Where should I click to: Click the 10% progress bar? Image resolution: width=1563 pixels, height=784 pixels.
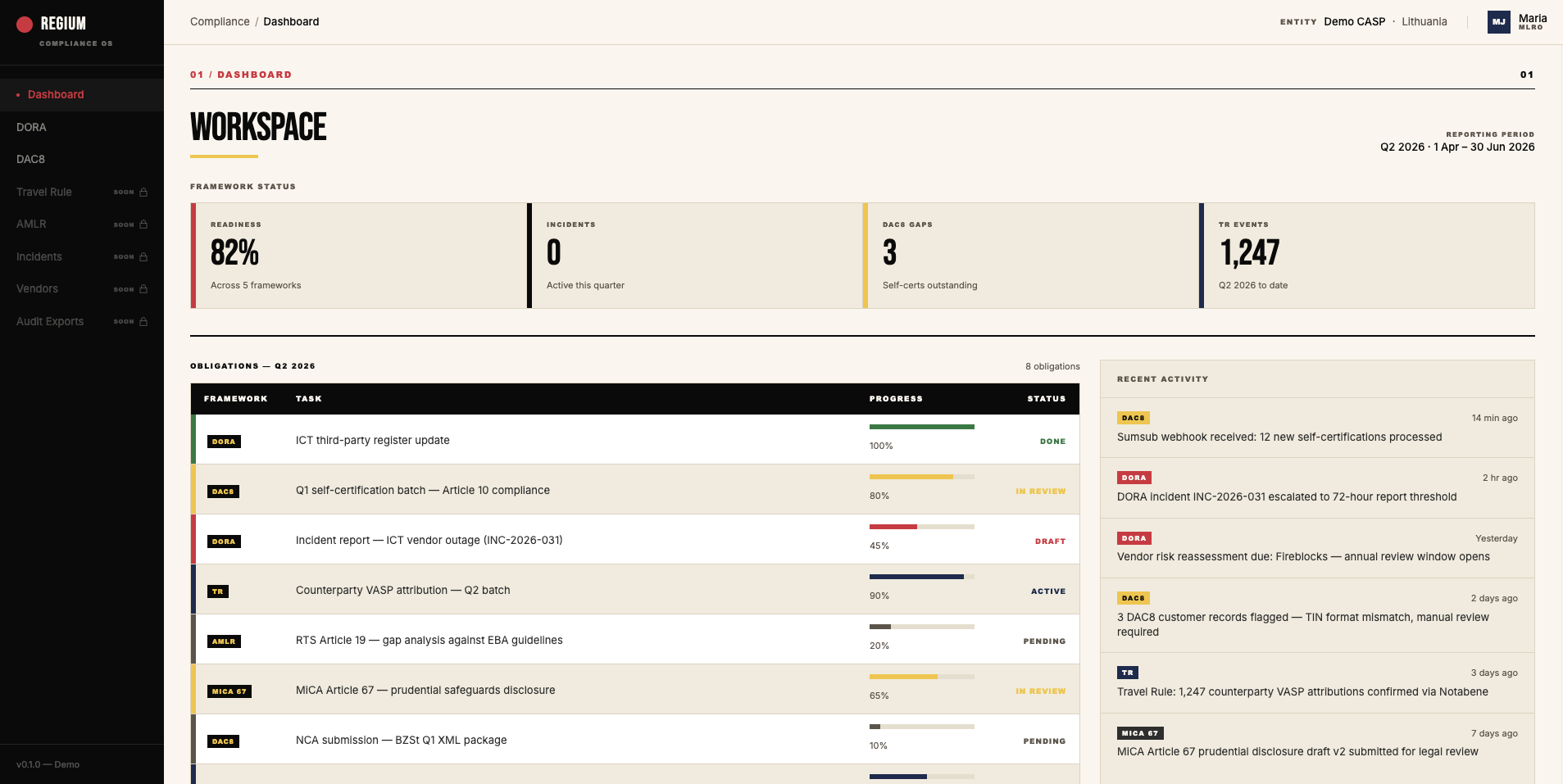click(x=922, y=727)
